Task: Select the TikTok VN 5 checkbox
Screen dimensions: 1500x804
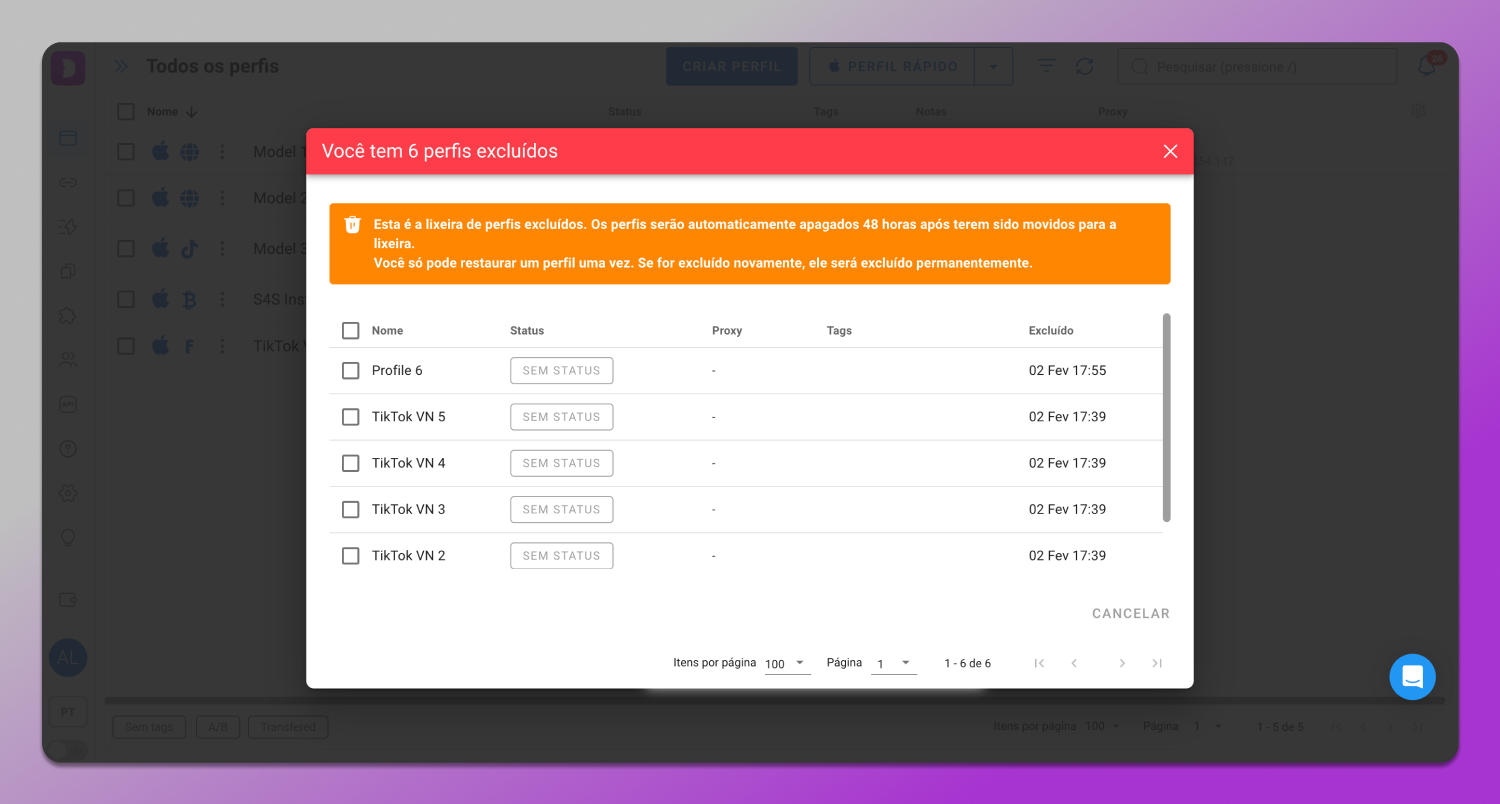Action: click(350, 417)
